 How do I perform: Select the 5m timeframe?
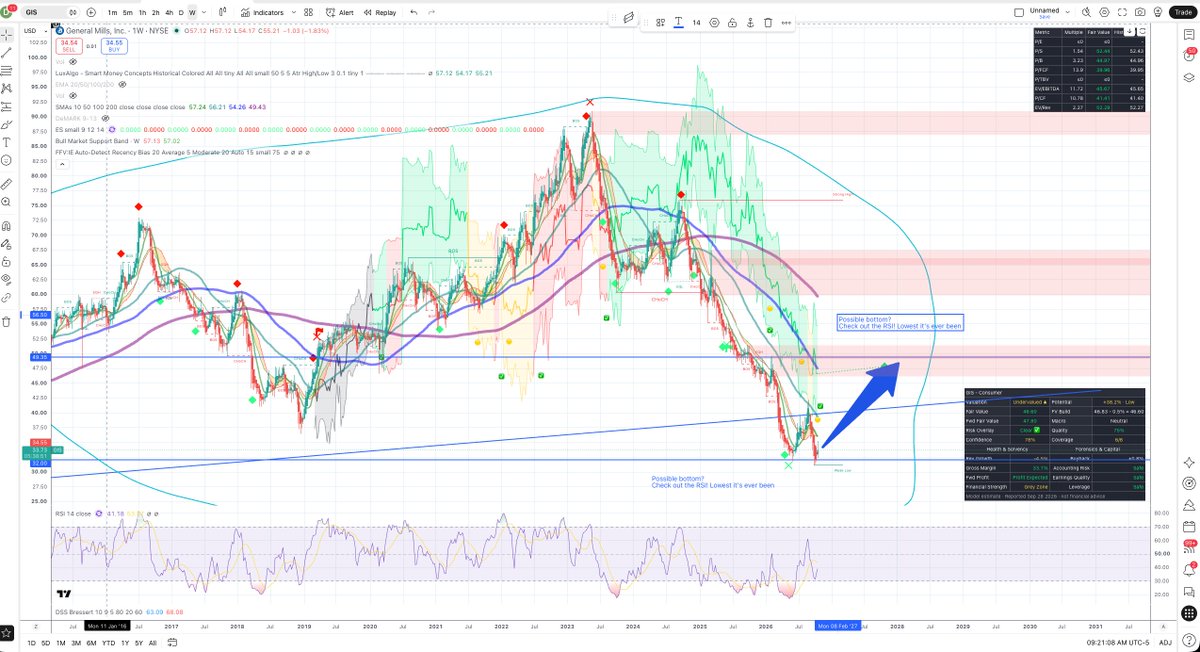pyautogui.click(x=128, y=12)
